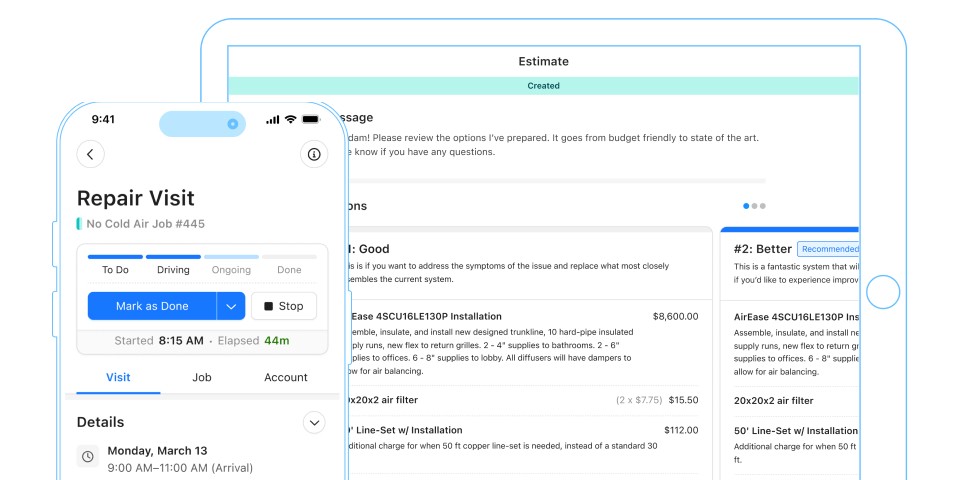The image size is (960, 480).
Task: Click the Estimate title on tablet
Action: point(544,61)
